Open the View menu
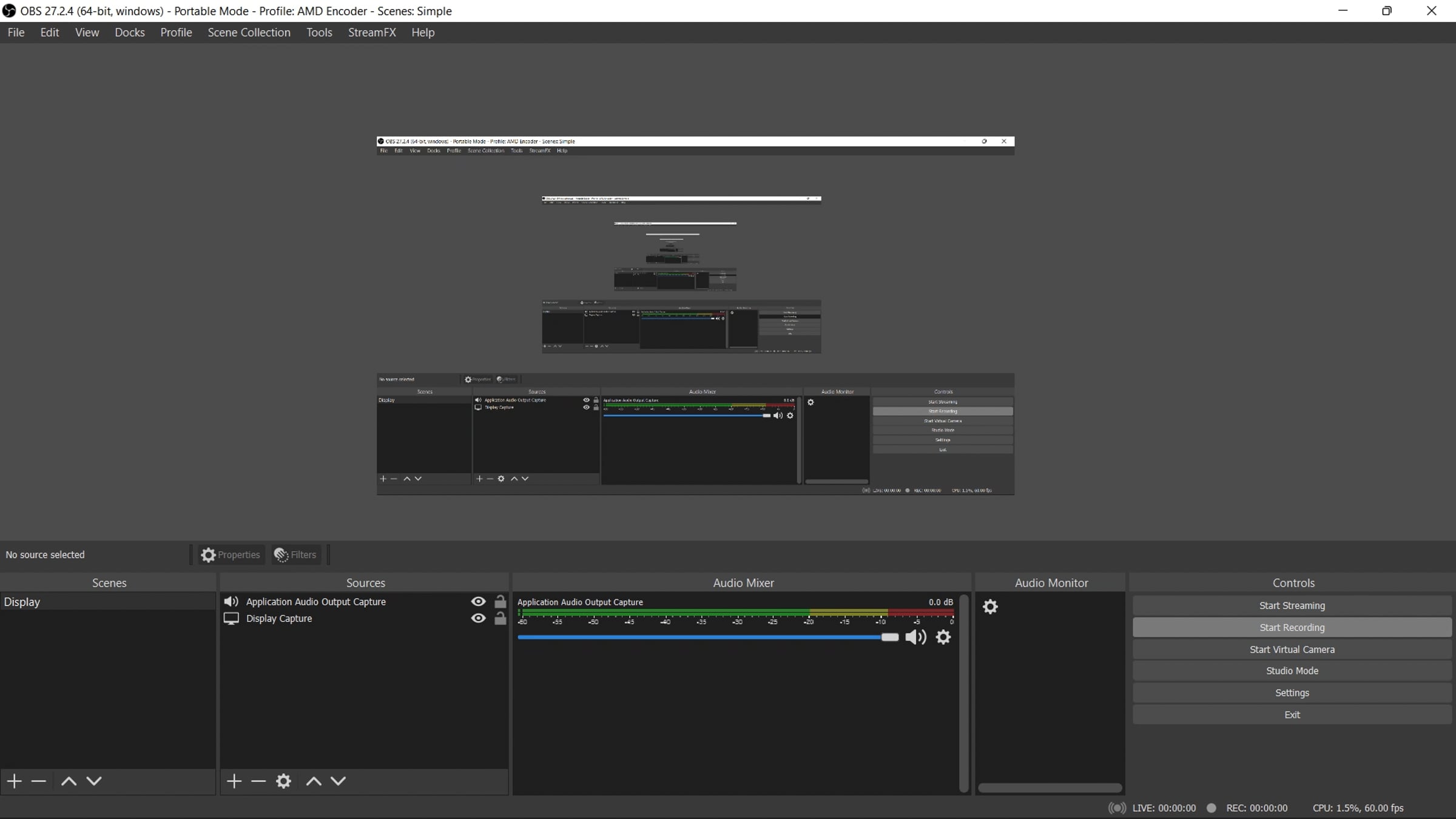 click(x=87, y=33)
